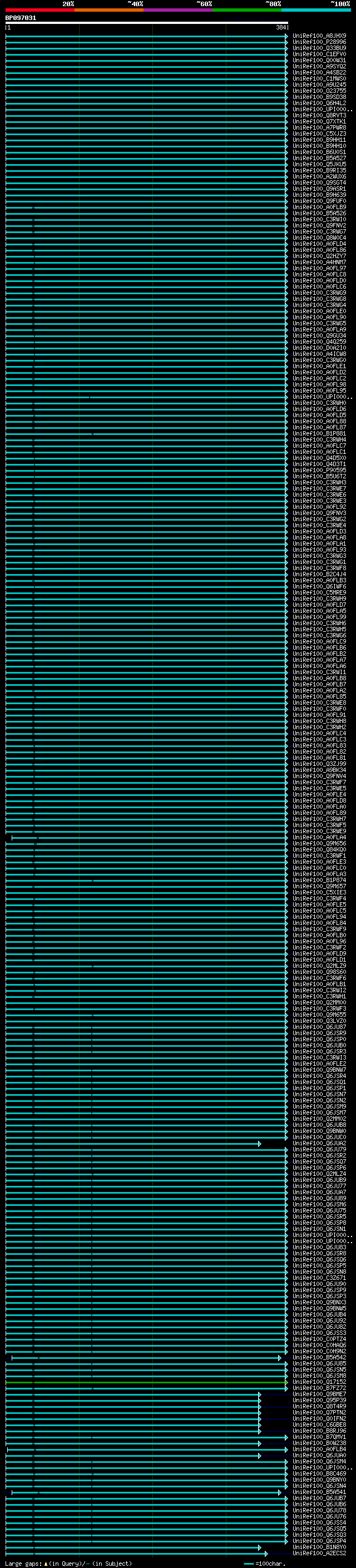Select UniRef100_Q17152 hit label
Screen dimensions: 356x1568
tap(319, 1382)
